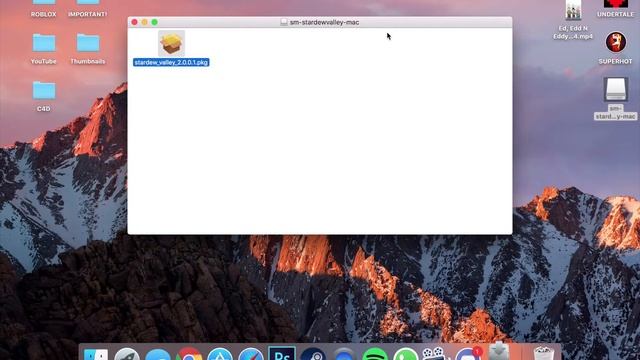Zoom the sm-stardewvalley-mac window with green button
Screen dimensions: 640x360
click(x=155, y=22)
